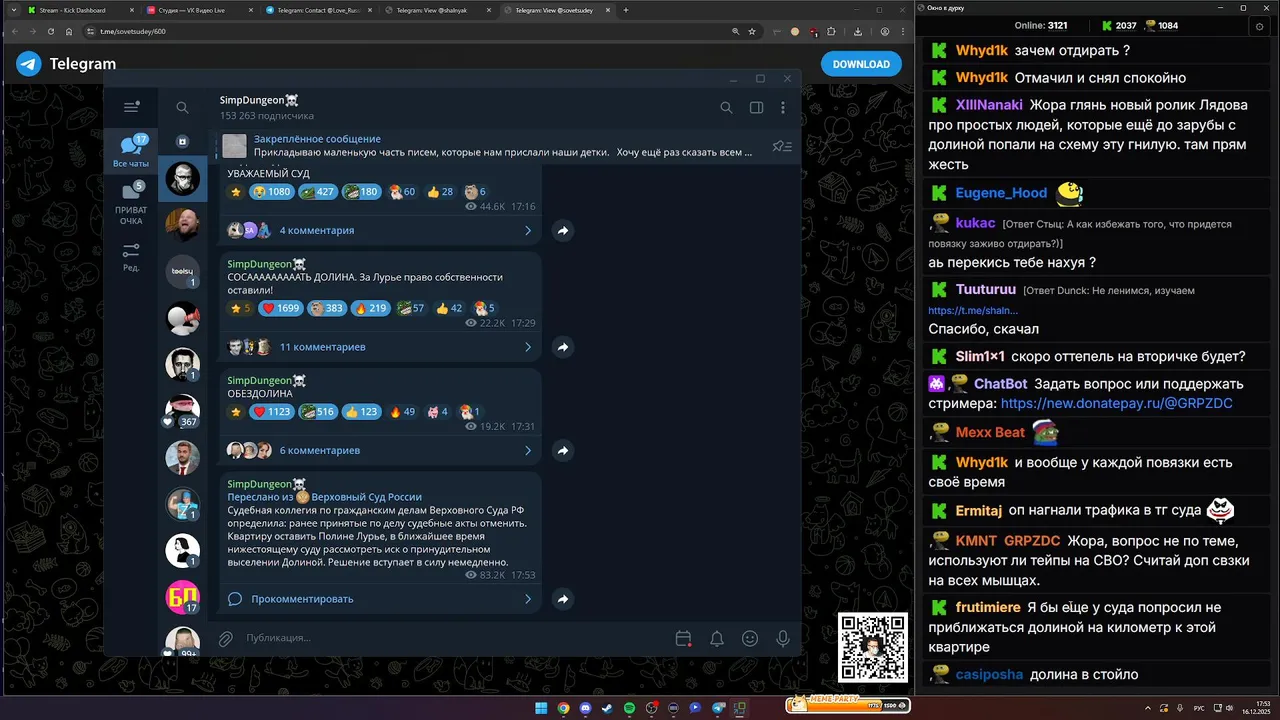
Task: Open the emoji picker
Action: 750,638
